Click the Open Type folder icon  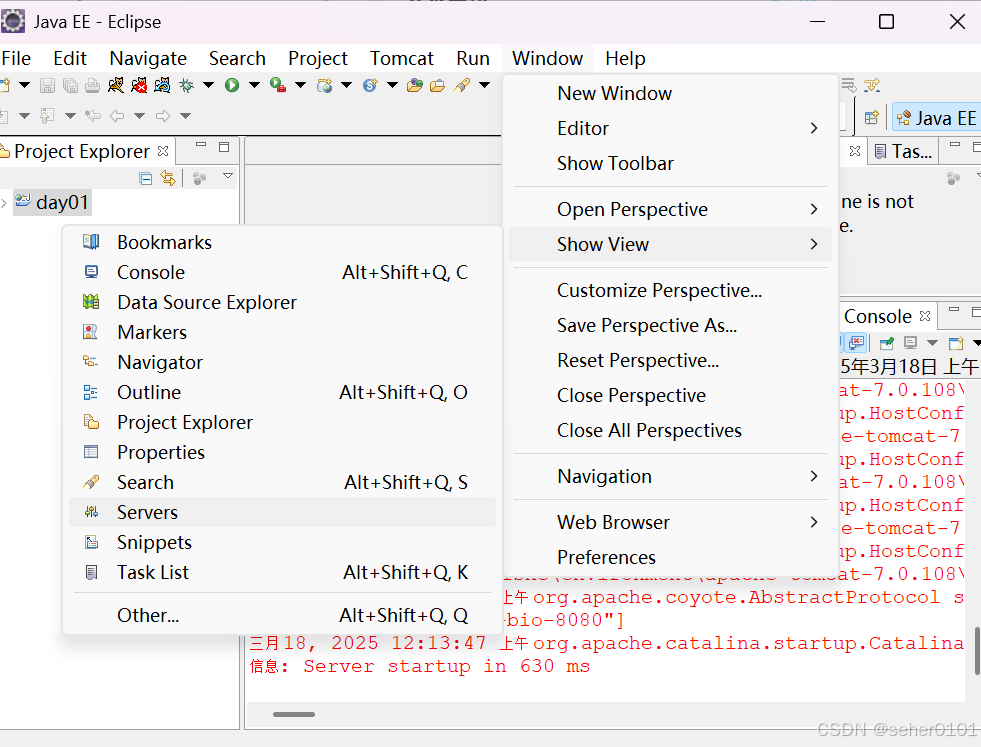(x=414, y=84)
